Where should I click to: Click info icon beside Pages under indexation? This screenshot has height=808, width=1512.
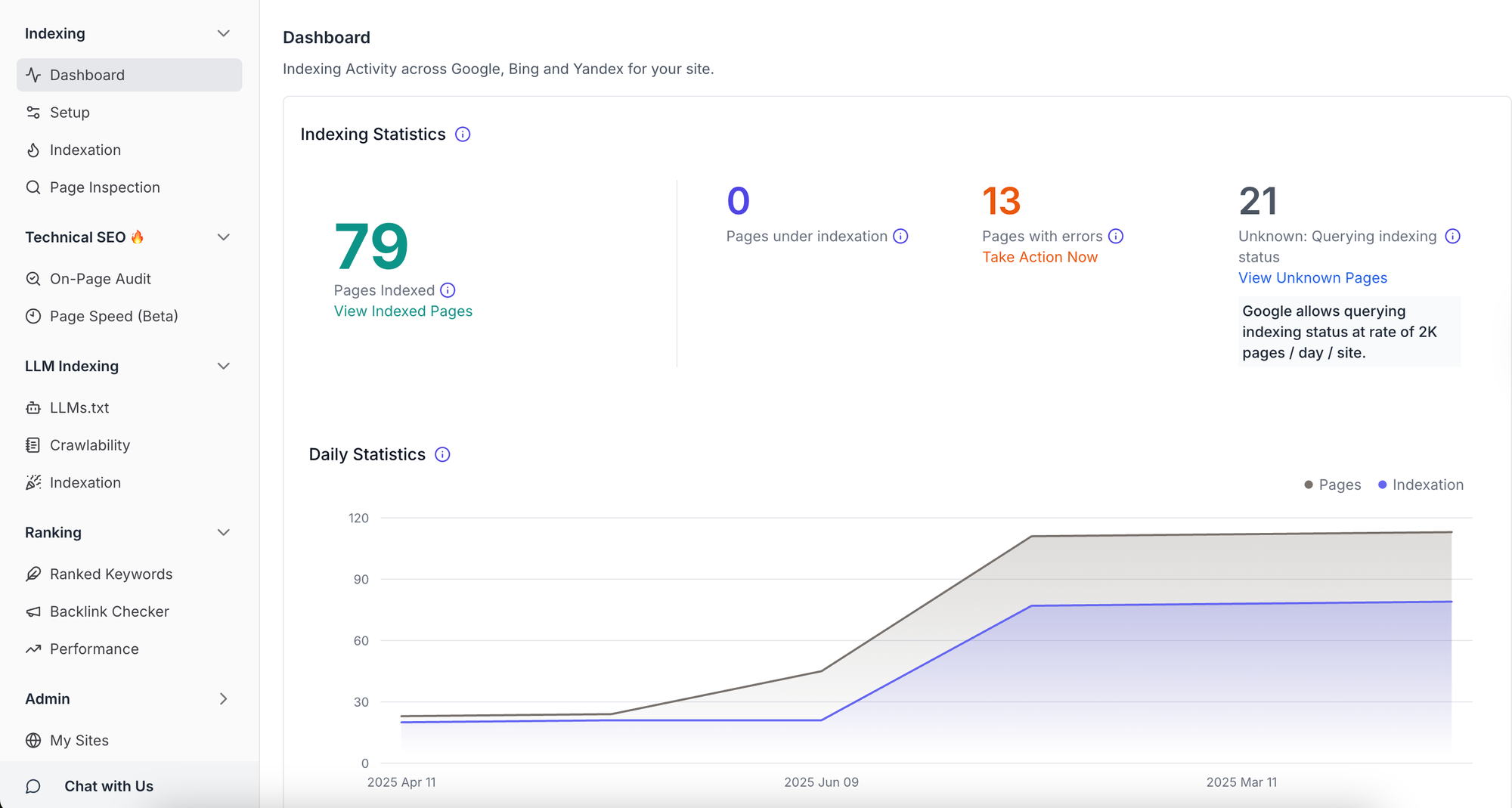click(900, 237)
